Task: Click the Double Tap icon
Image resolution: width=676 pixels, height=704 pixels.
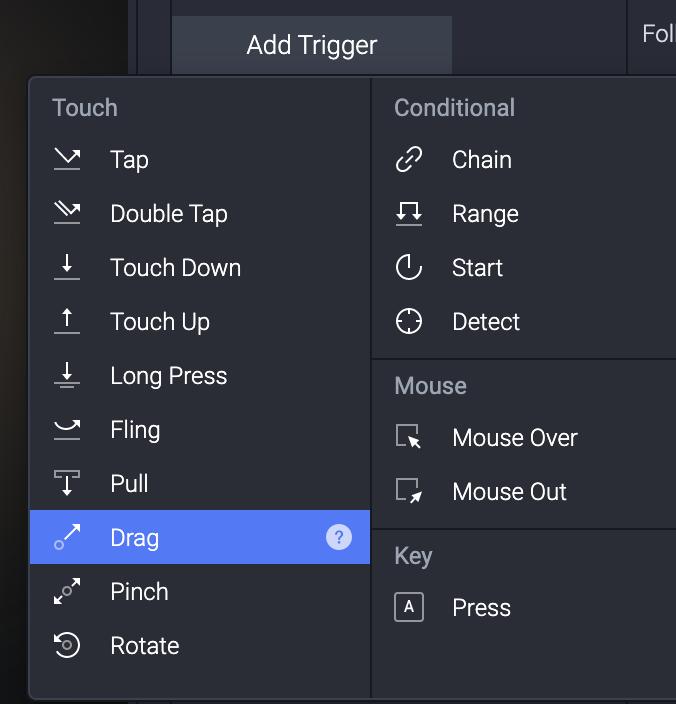Action: tap(67, 214)
